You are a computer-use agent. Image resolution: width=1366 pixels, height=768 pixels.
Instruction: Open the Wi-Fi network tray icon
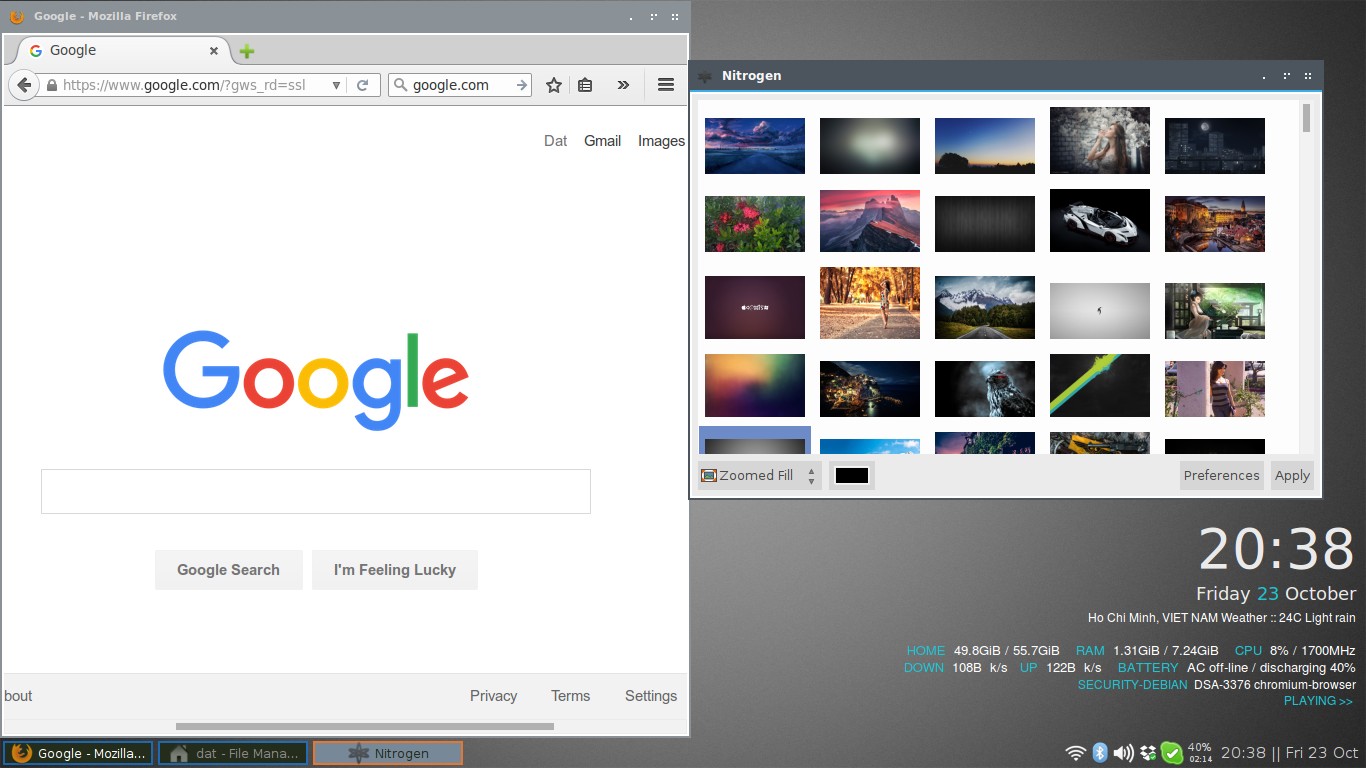click(1076, 753)
